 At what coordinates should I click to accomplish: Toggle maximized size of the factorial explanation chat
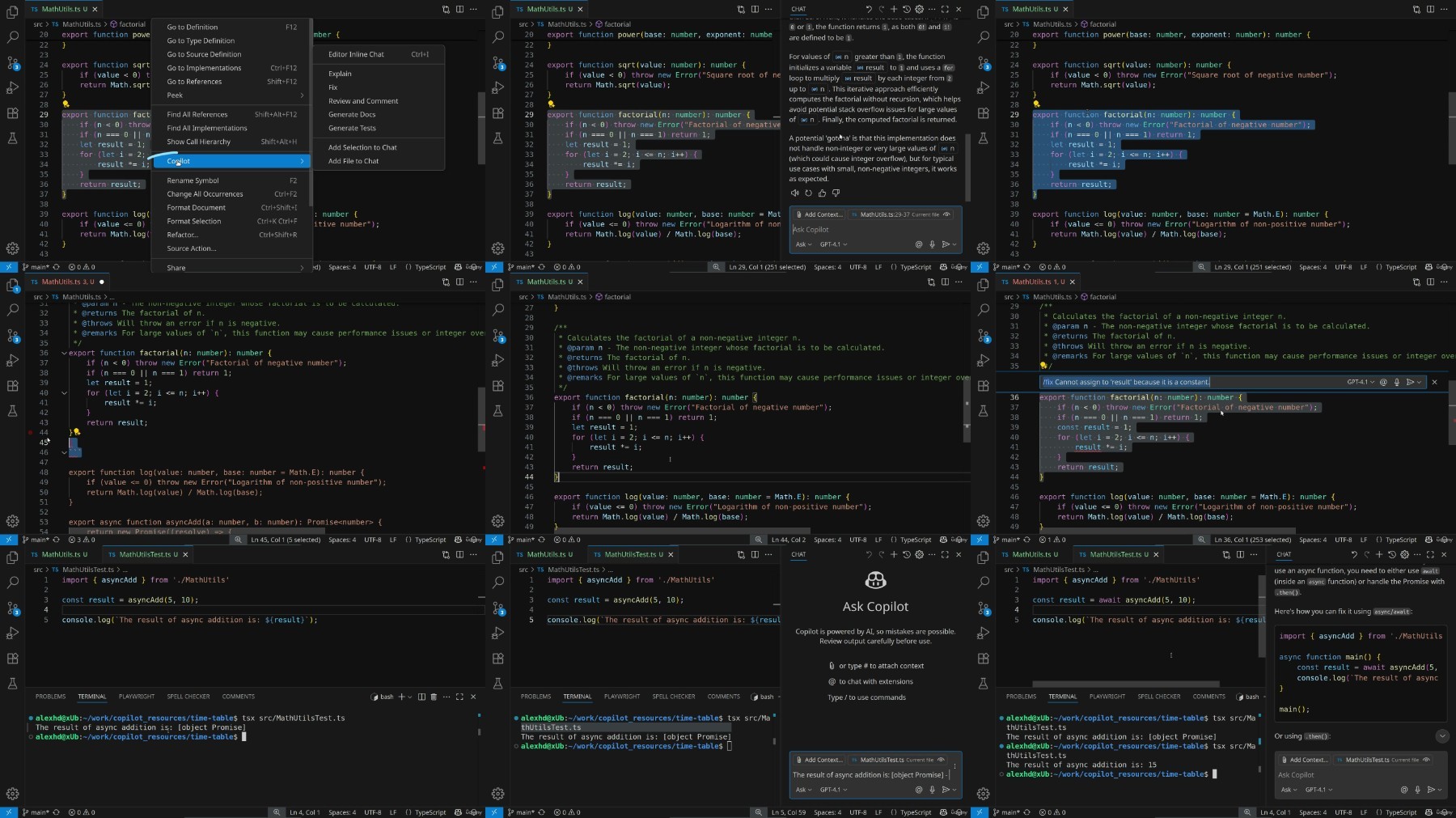pyautogui.click(x=945, y=10)
